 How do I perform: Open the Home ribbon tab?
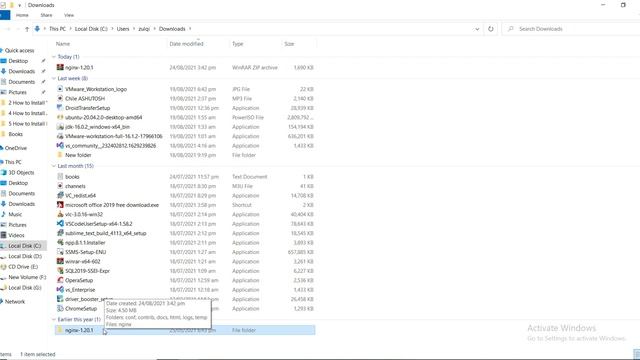22,15
